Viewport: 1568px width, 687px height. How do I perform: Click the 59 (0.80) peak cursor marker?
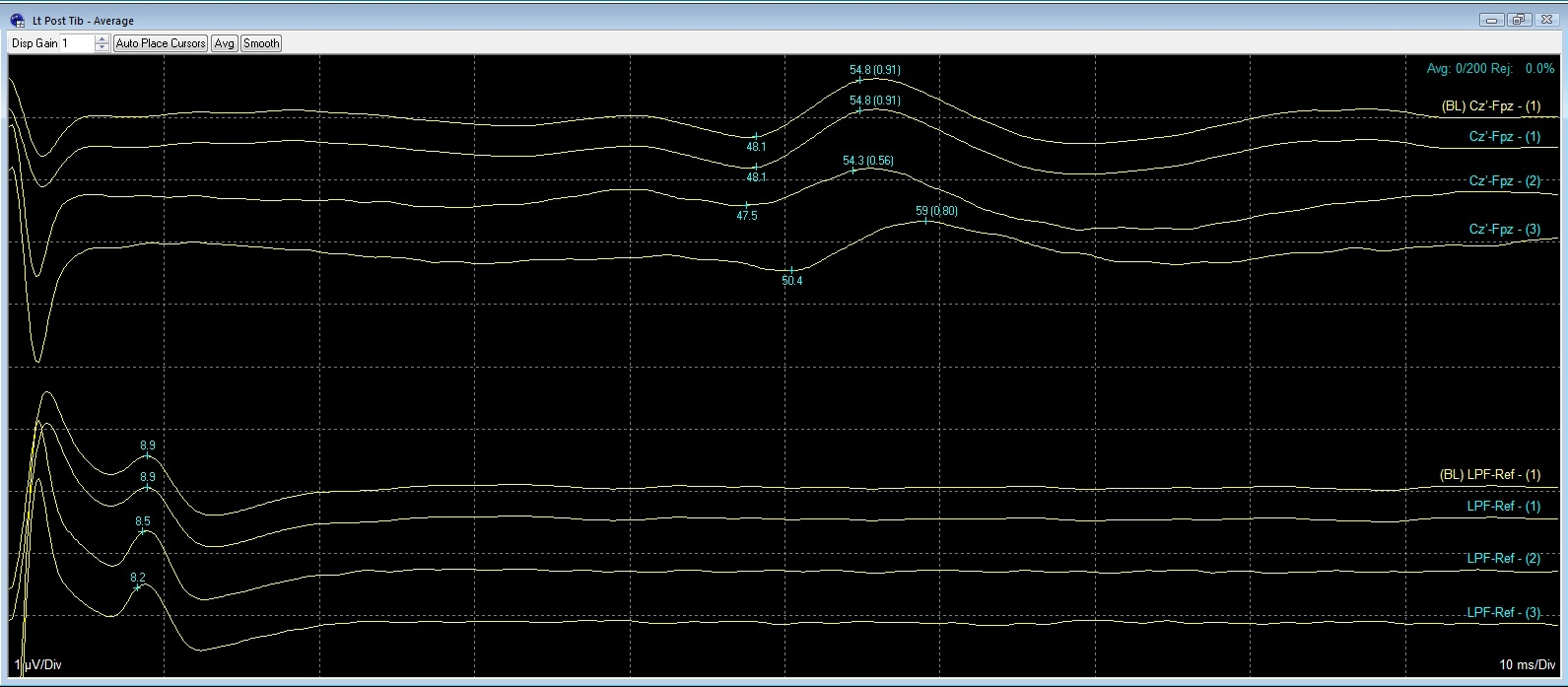pos(925,221)
